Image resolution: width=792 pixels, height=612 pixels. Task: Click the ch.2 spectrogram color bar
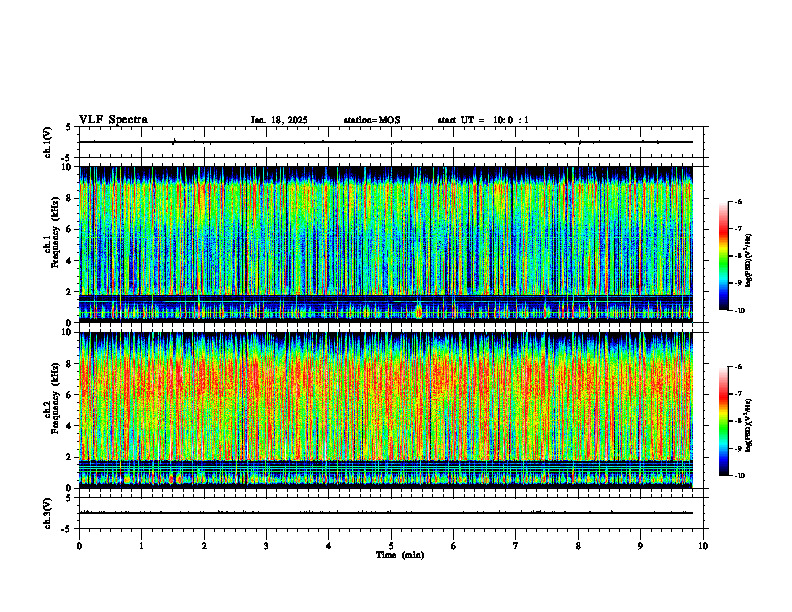723,421
